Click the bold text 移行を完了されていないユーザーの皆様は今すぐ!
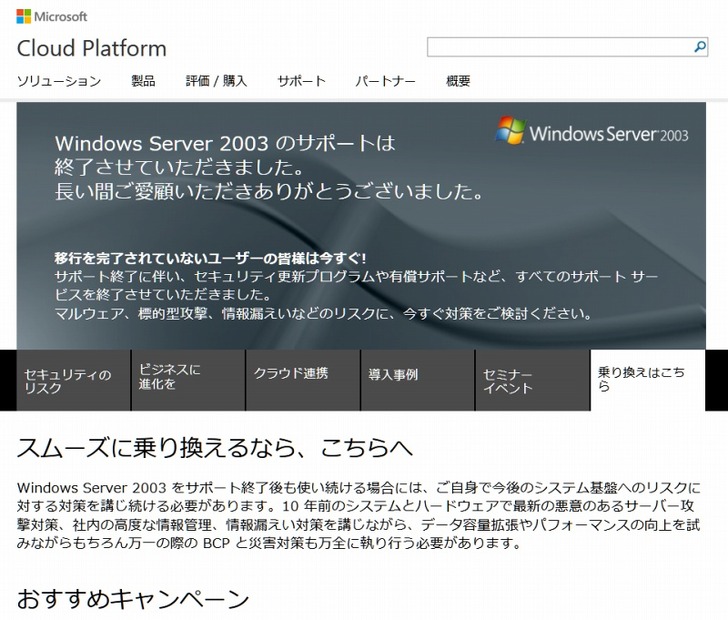This screenshot has width=728, height=620. click(x=210, y=258)
